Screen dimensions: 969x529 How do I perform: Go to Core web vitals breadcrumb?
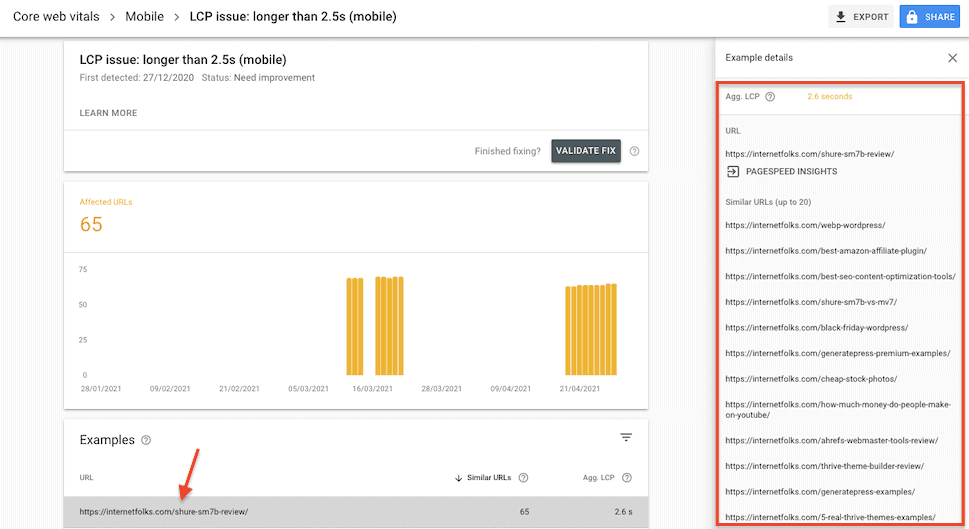tap(56, 17)
